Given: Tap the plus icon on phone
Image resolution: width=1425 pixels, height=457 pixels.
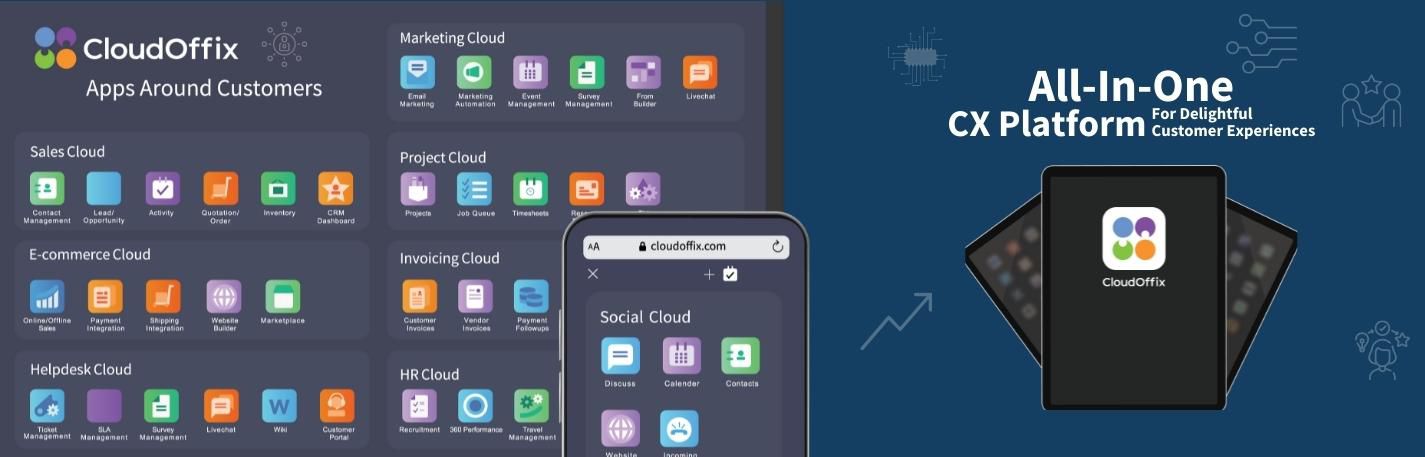Looking at the screenshot, I should coord(709,274).
